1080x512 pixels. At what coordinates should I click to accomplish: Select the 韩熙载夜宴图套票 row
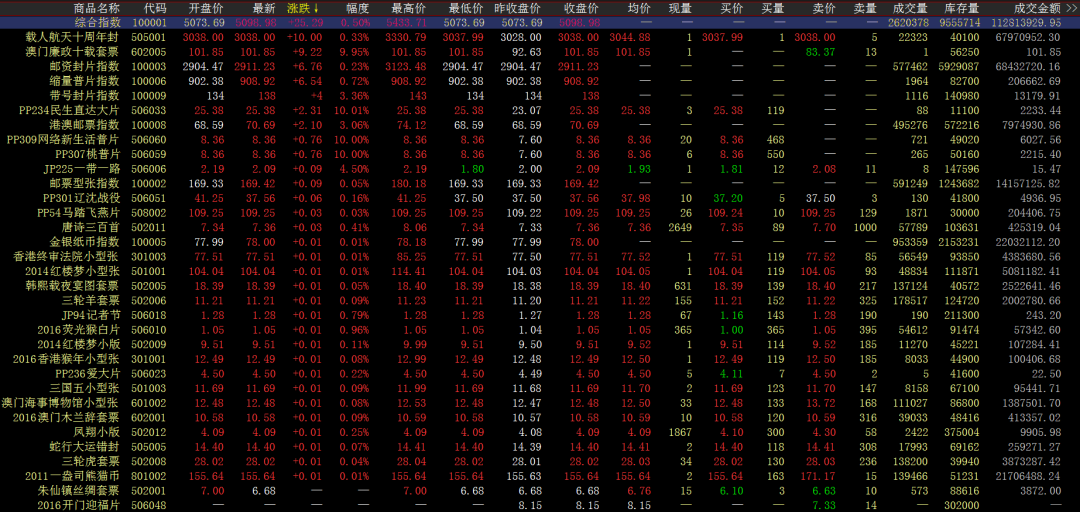(x=540, y=285)
